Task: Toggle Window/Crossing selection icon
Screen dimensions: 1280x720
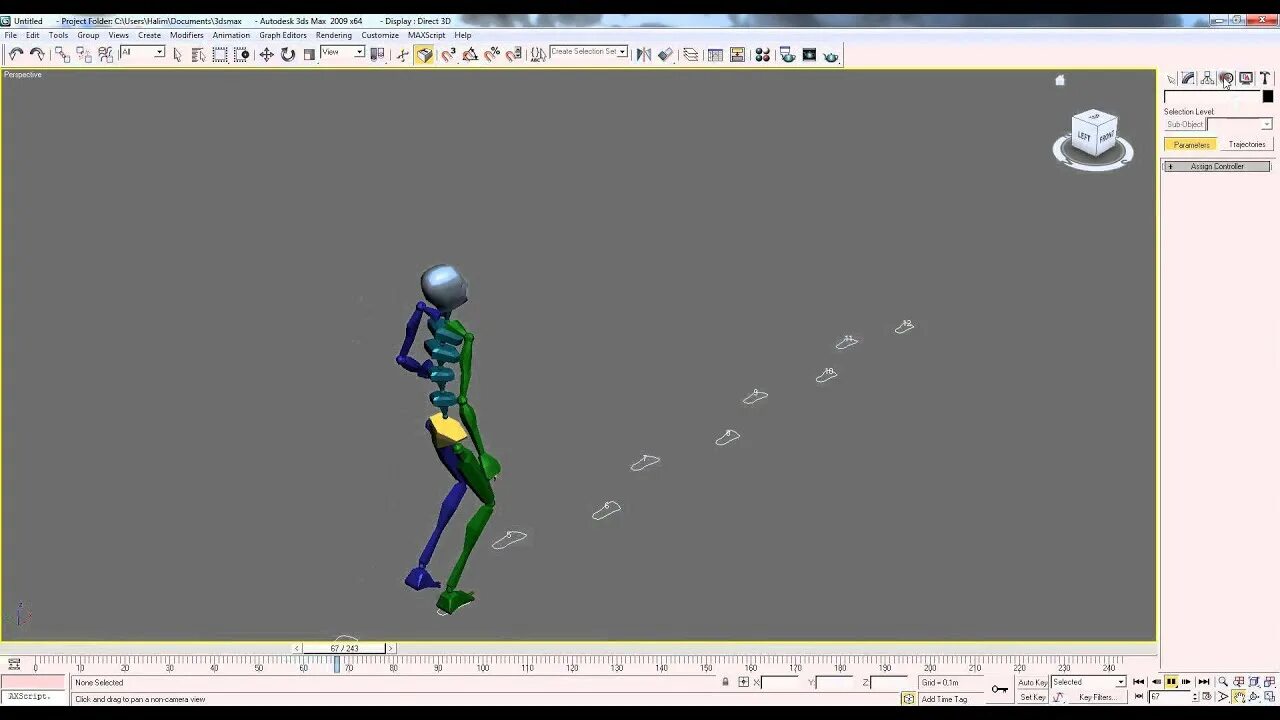Action: [242, 55]
